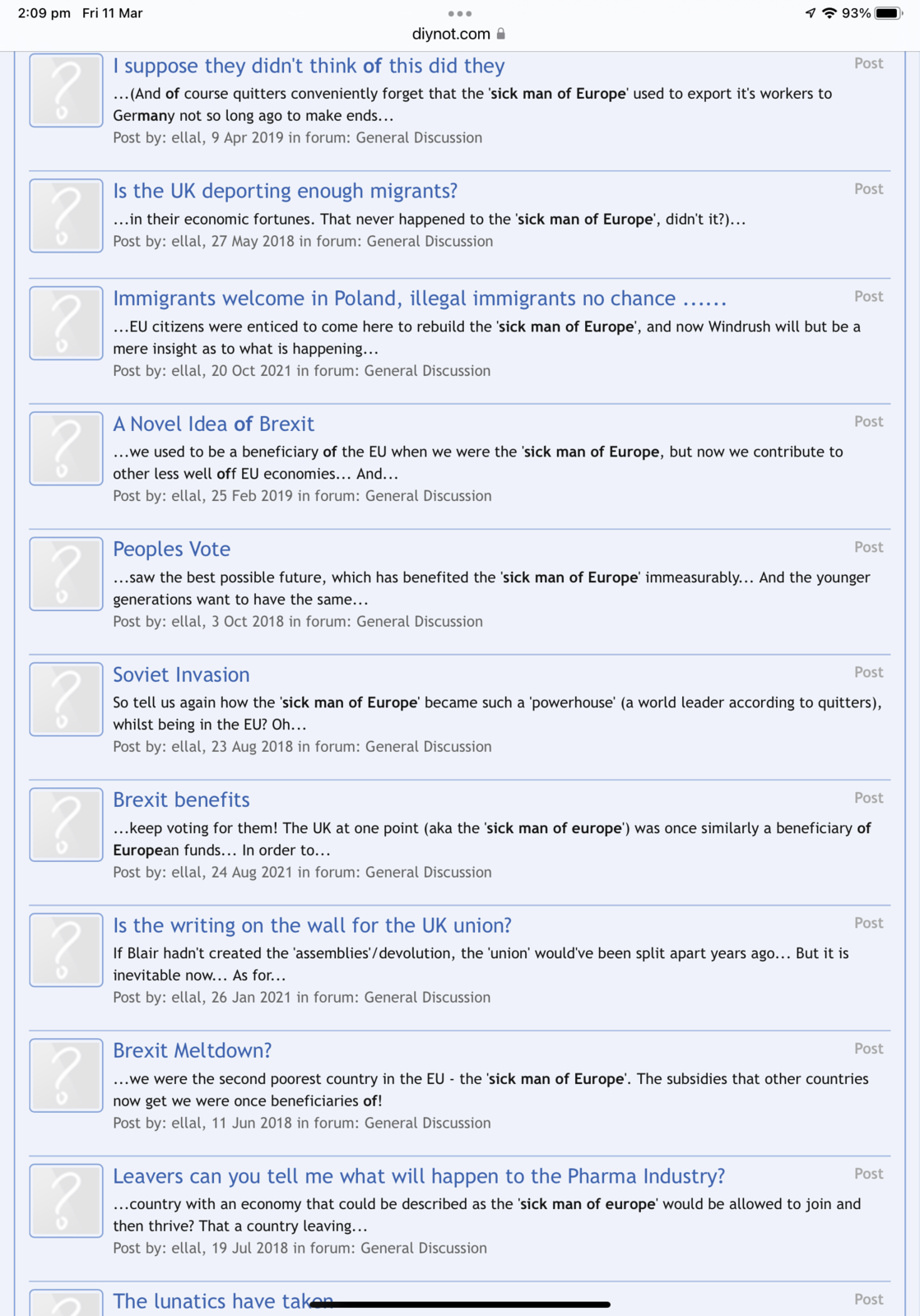Open 'Immigrants welcome in Poland' thread link
The height and width of the screenshot is (1316, 920).
[x=419, y=299]
